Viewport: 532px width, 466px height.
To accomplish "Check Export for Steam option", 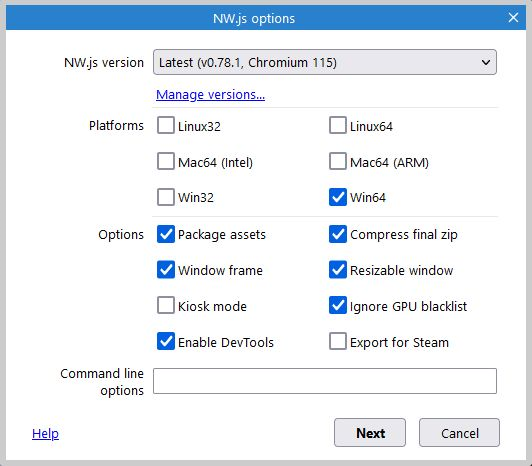I will coord(338,341).
